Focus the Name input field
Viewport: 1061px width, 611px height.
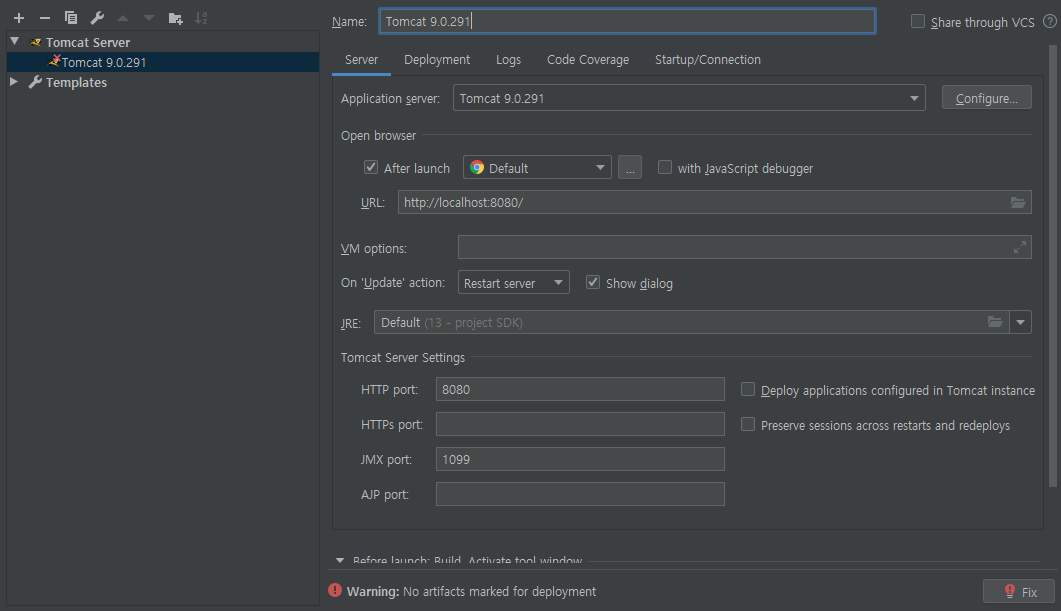[x=627, y=21]
